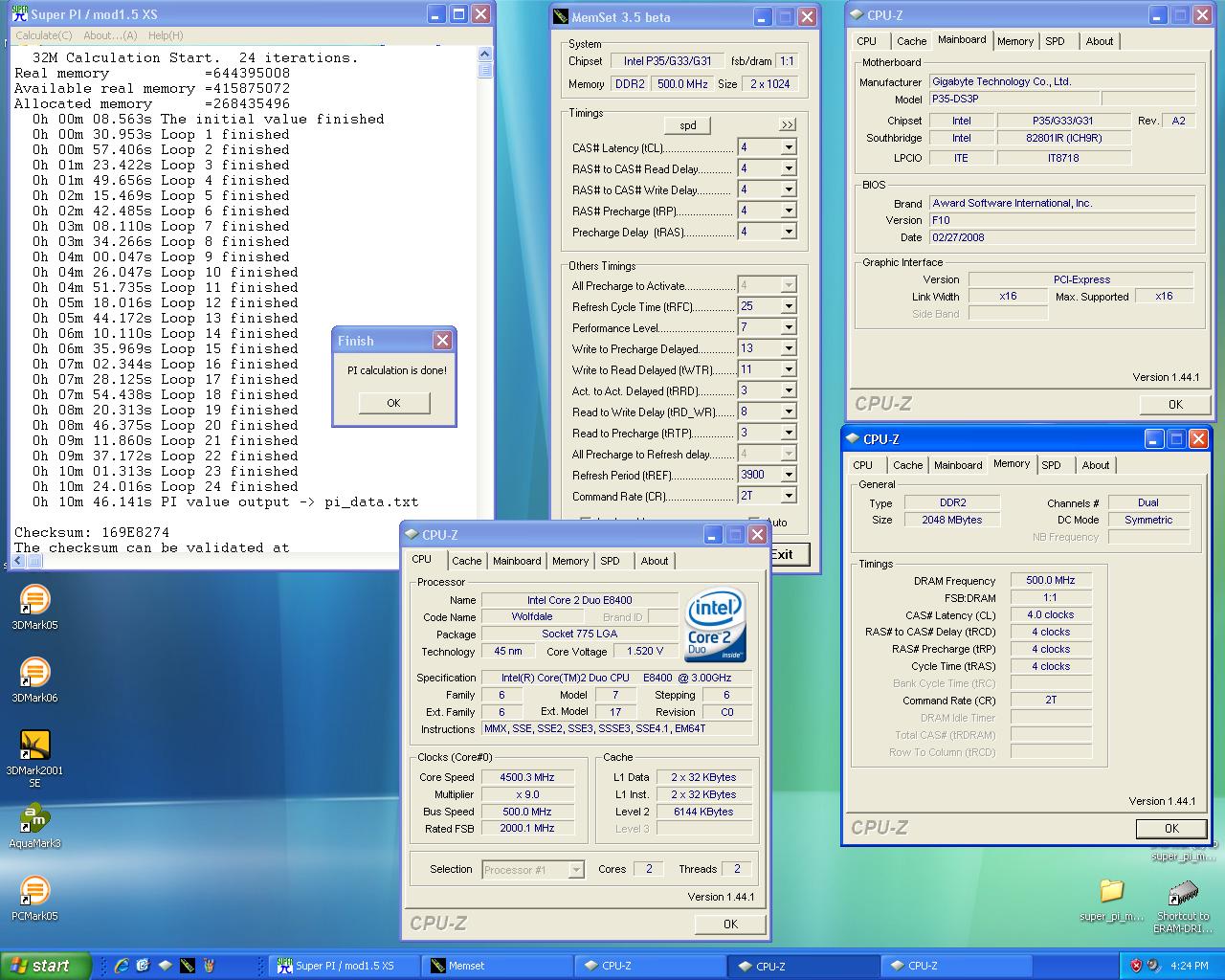Click the Super PI title bar icon
This screenshot has width=1225, height=980.
click(x=19, y=14)
